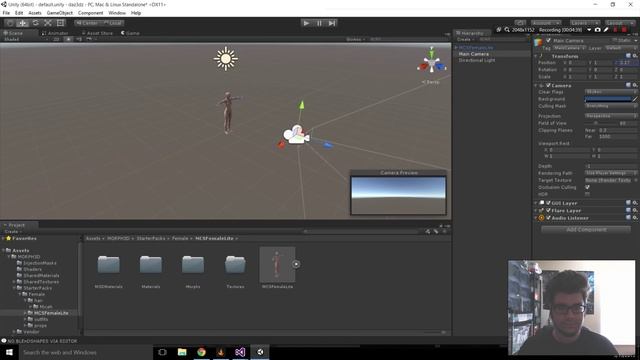Open Hierarchy Create dropdown

(x=465, y=39)
